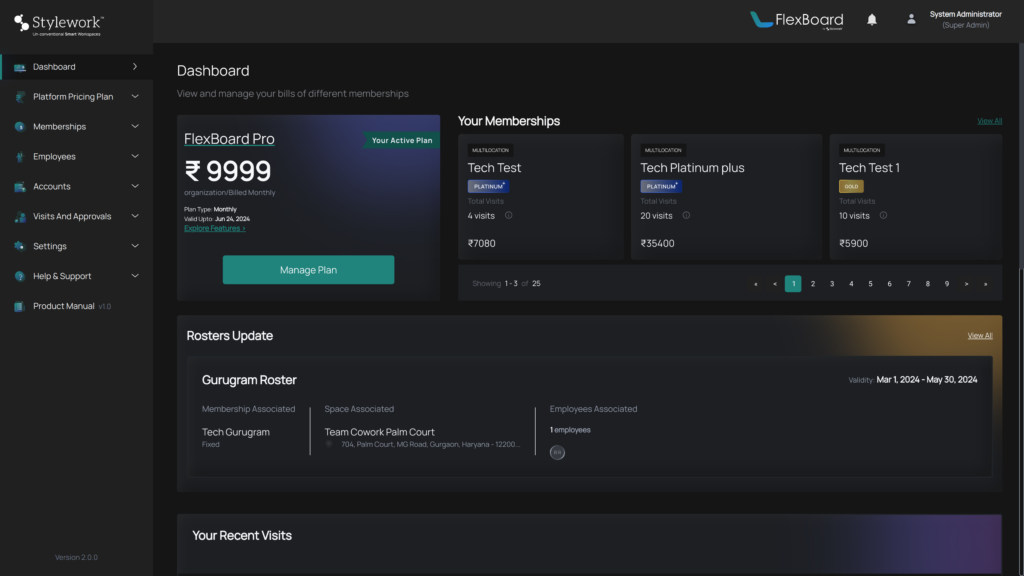Image resolution: width=1024 pixels, height=576 pixels.
Task: Show info for Tech Platinum plus 20 visits
Action: click(686, 216)
